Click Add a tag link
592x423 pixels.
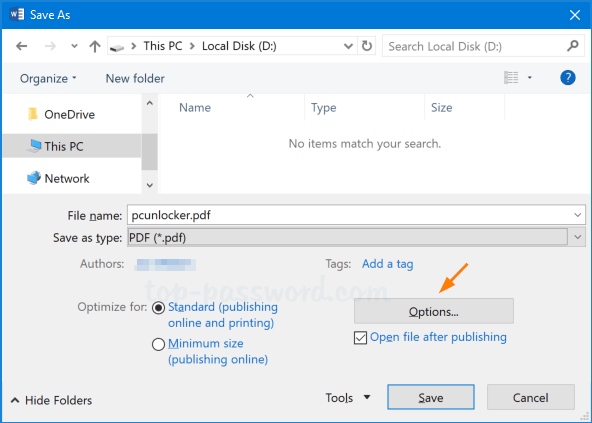387,264
